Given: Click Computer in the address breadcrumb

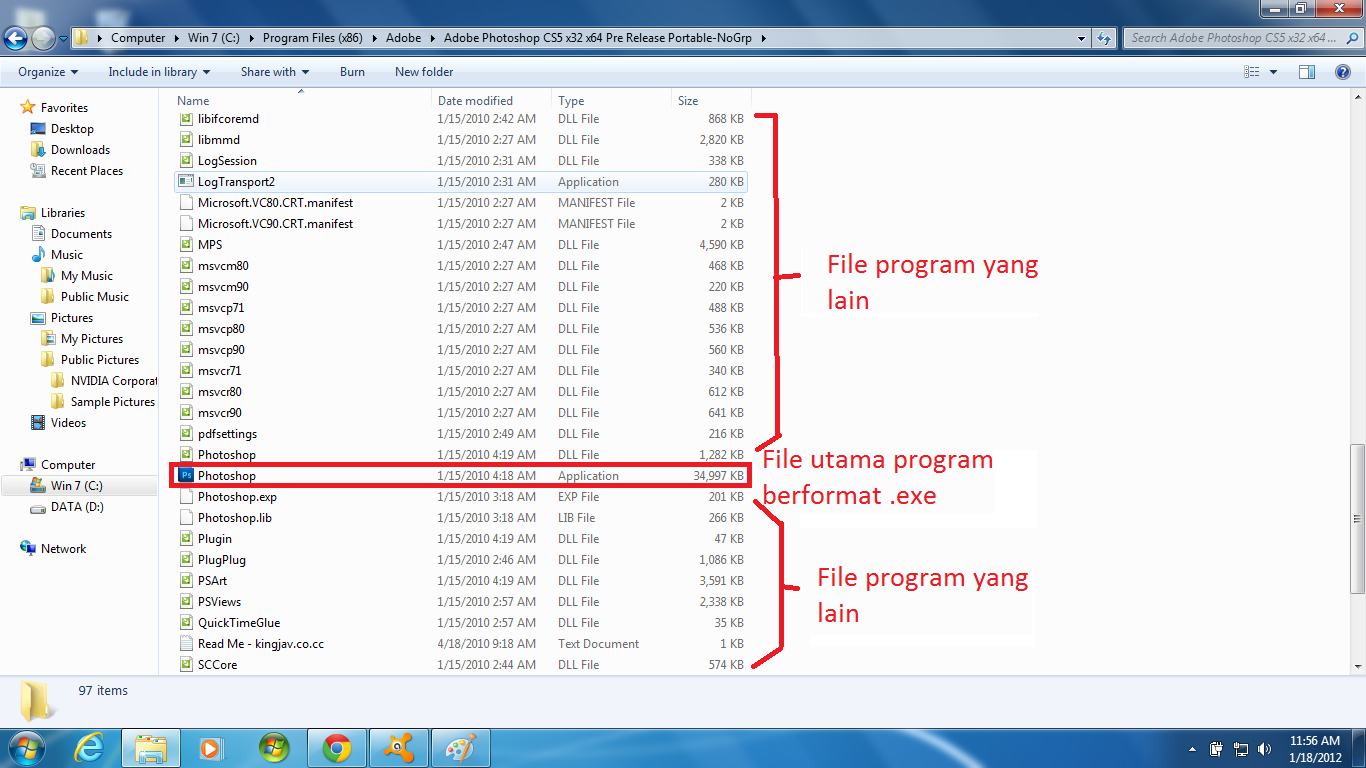Looking at the screenshot, I should [138, 38].
